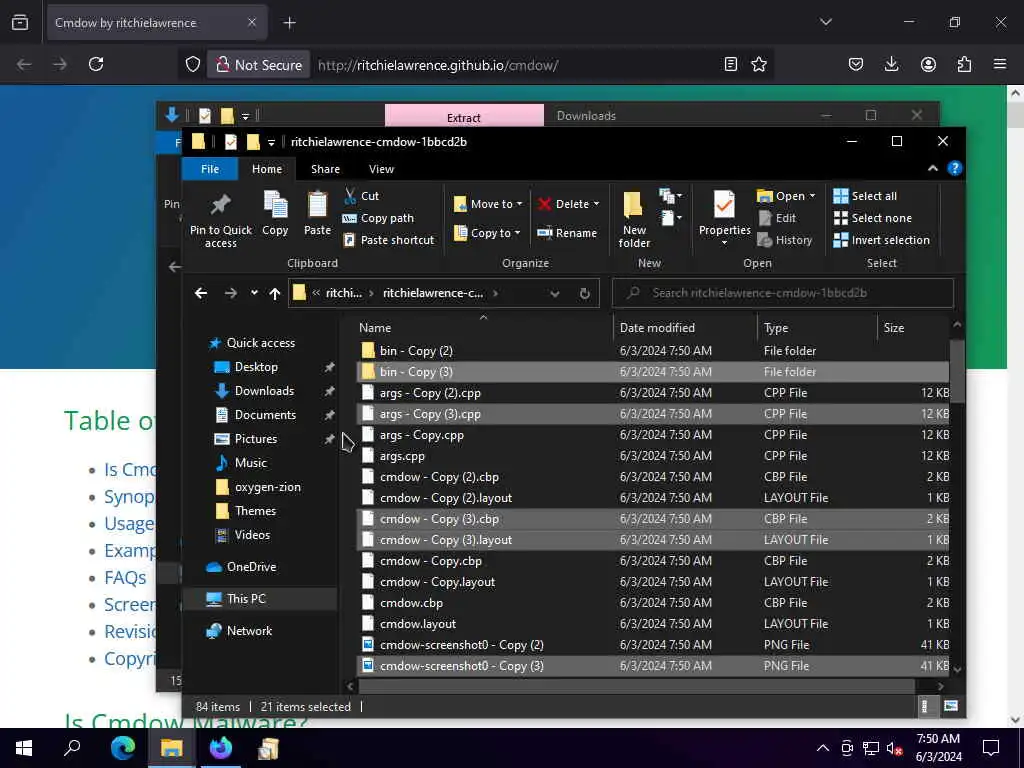Click the Cut scissors command
The width and height of the screenshot is (1024, 768).
[x=362, y=196]
